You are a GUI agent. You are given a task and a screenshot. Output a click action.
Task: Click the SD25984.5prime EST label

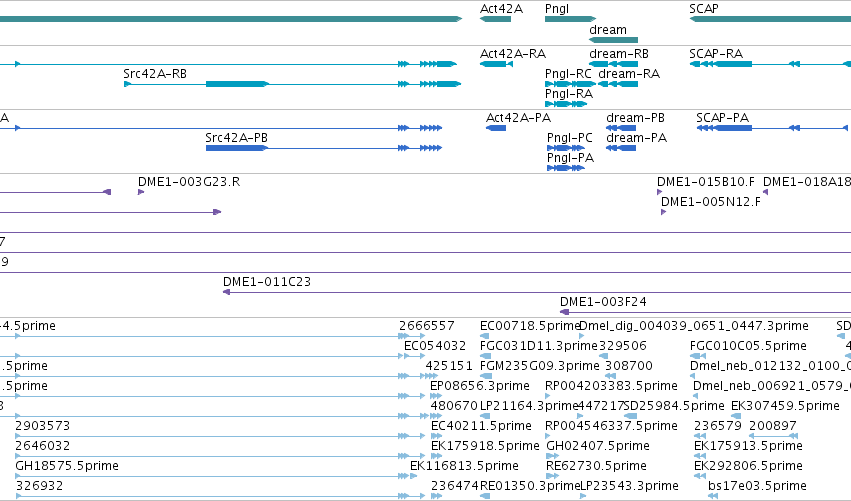(674, 406)
